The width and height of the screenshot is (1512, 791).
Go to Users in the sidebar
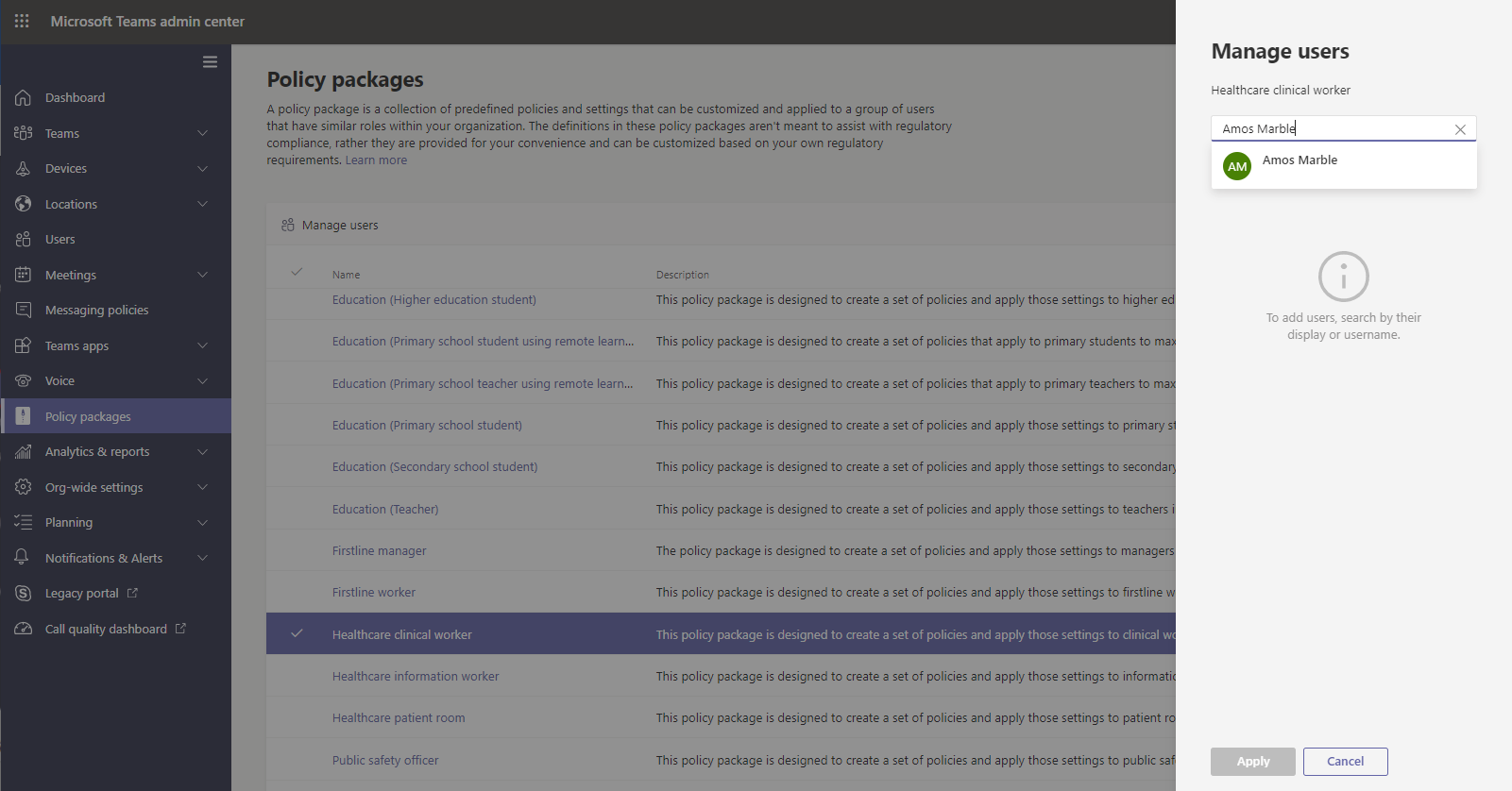(59, 239)
